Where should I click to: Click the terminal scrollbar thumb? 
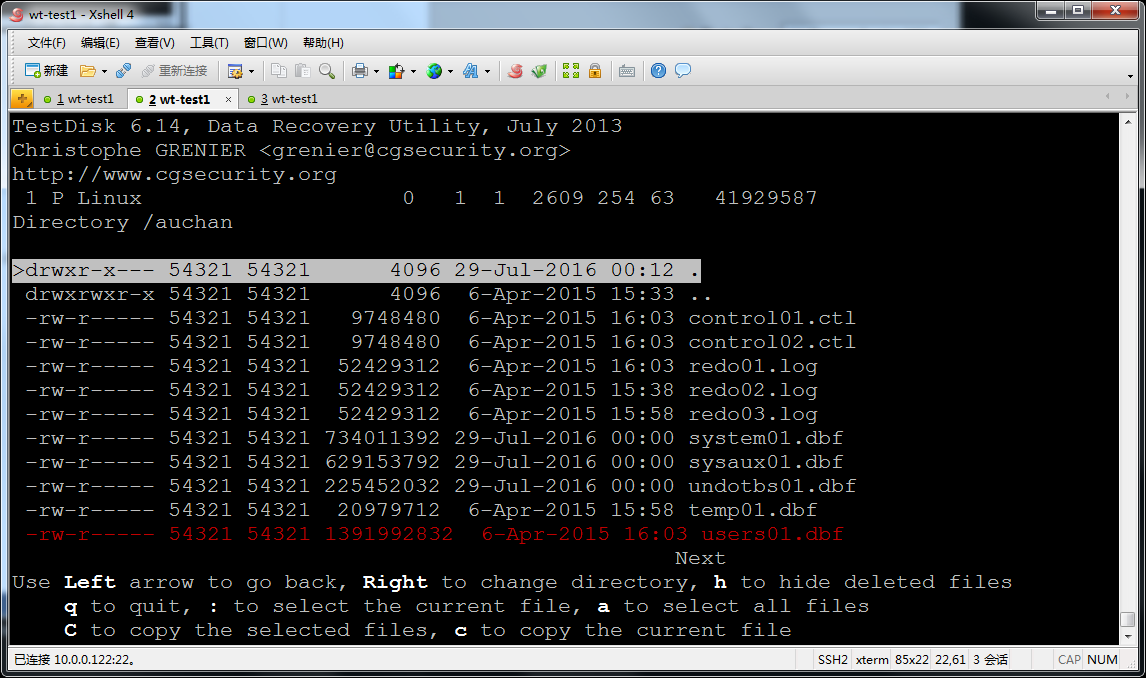[1128, 619]
